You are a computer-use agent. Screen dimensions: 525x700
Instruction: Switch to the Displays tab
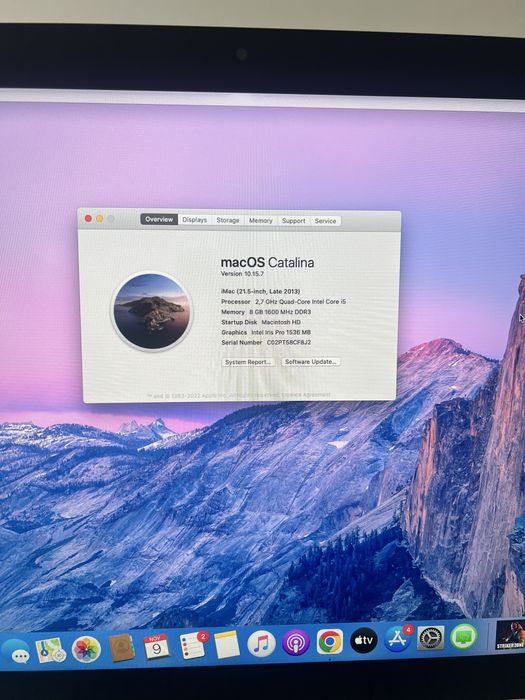point(195,220)
